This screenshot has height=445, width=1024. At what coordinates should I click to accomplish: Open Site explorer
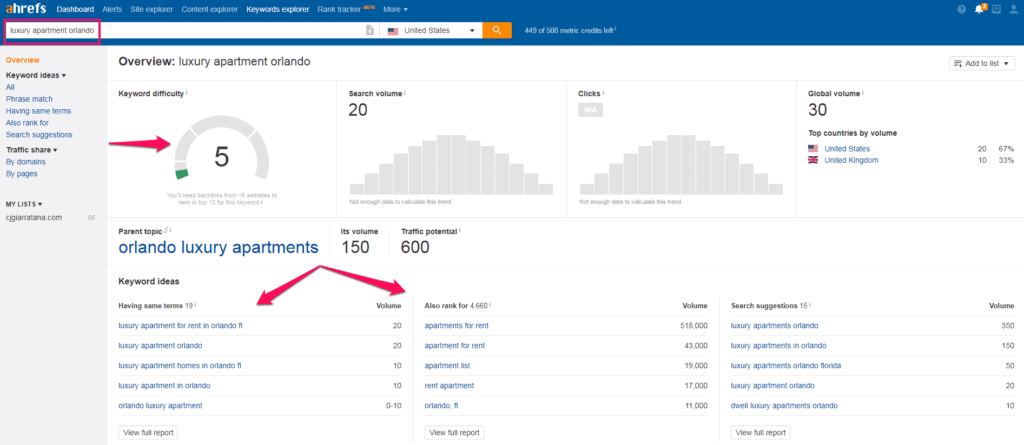coord(152,9)
